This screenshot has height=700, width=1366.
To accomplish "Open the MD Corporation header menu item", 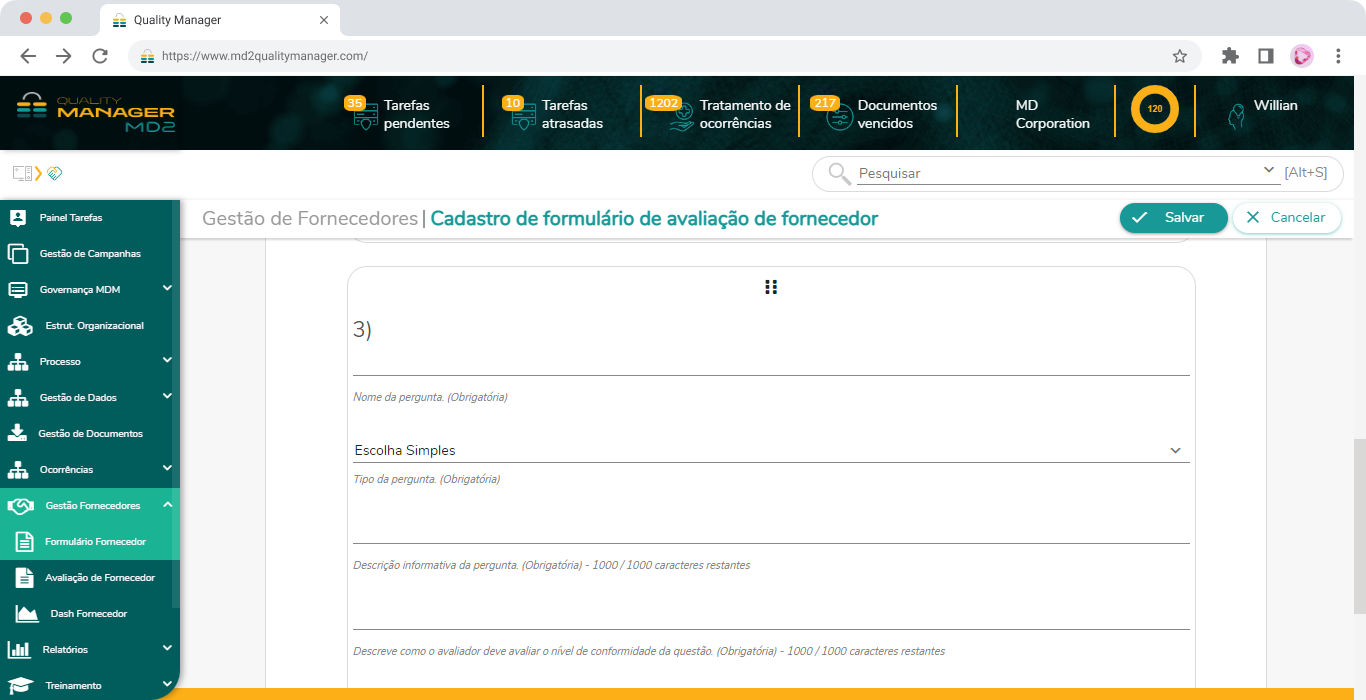I will click(x=1052, y=110).
